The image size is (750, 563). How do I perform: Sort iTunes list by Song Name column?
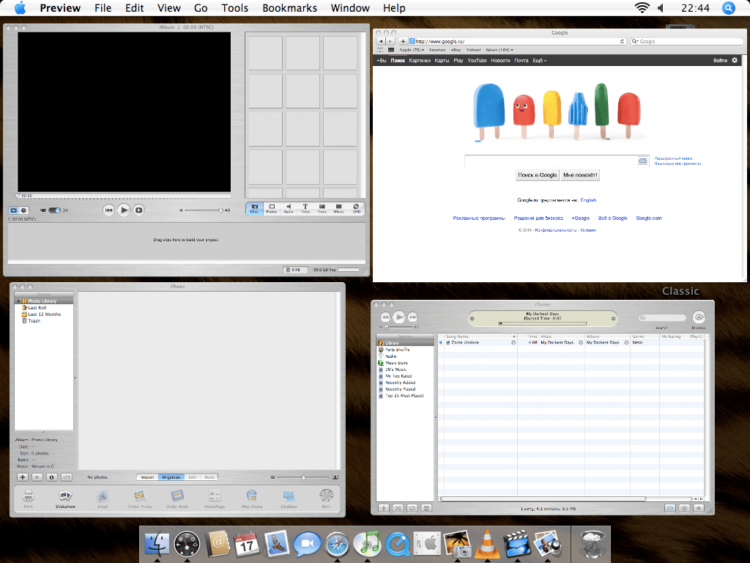(480, 337)
